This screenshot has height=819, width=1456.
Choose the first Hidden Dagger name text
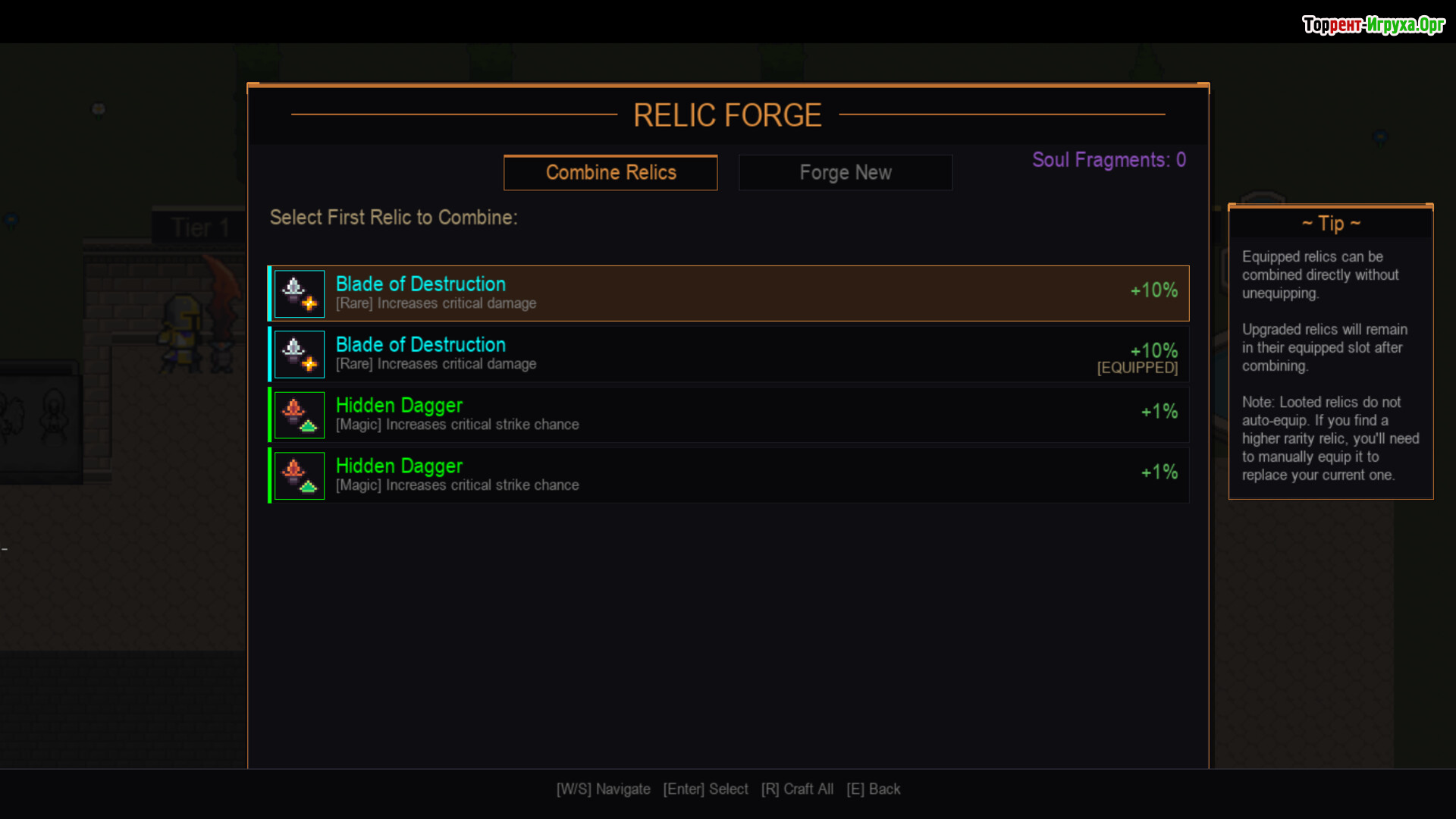pyautogui.click(x=399, y=406)
